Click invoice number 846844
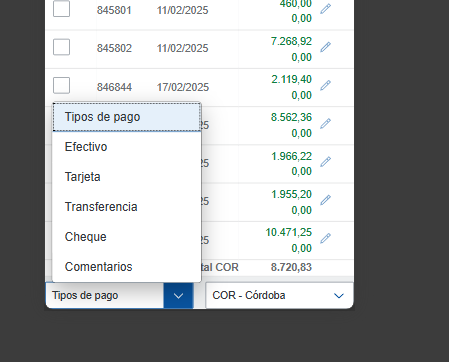Screen dimensions: 449x362 coord(114,87)
